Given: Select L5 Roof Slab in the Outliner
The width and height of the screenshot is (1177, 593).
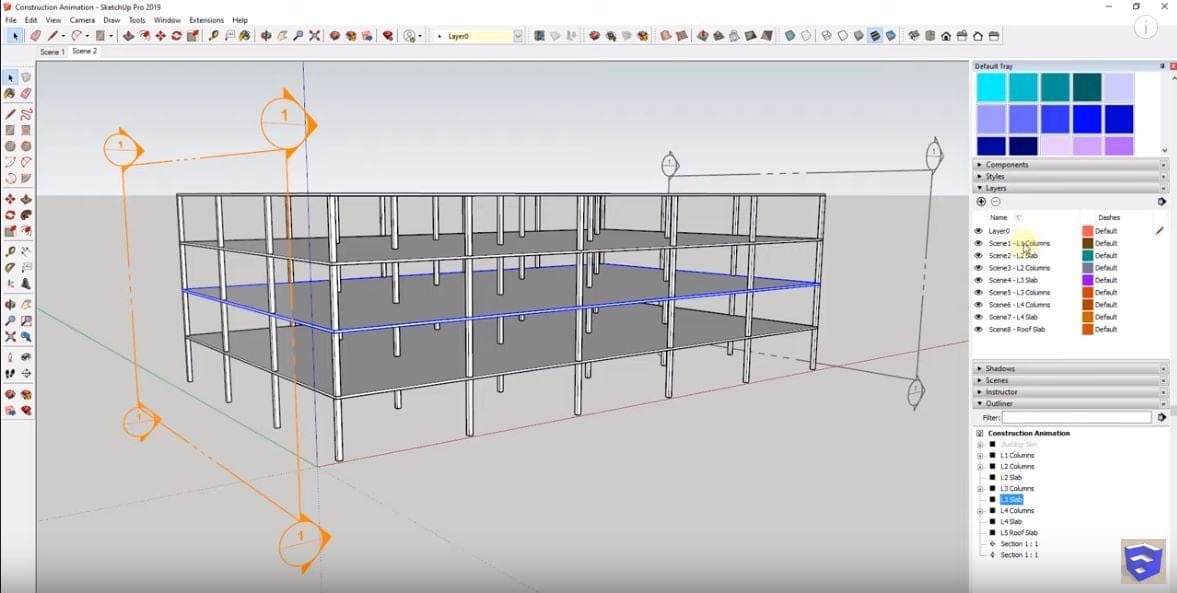Looking at the screenshot, I should 1019,533.
